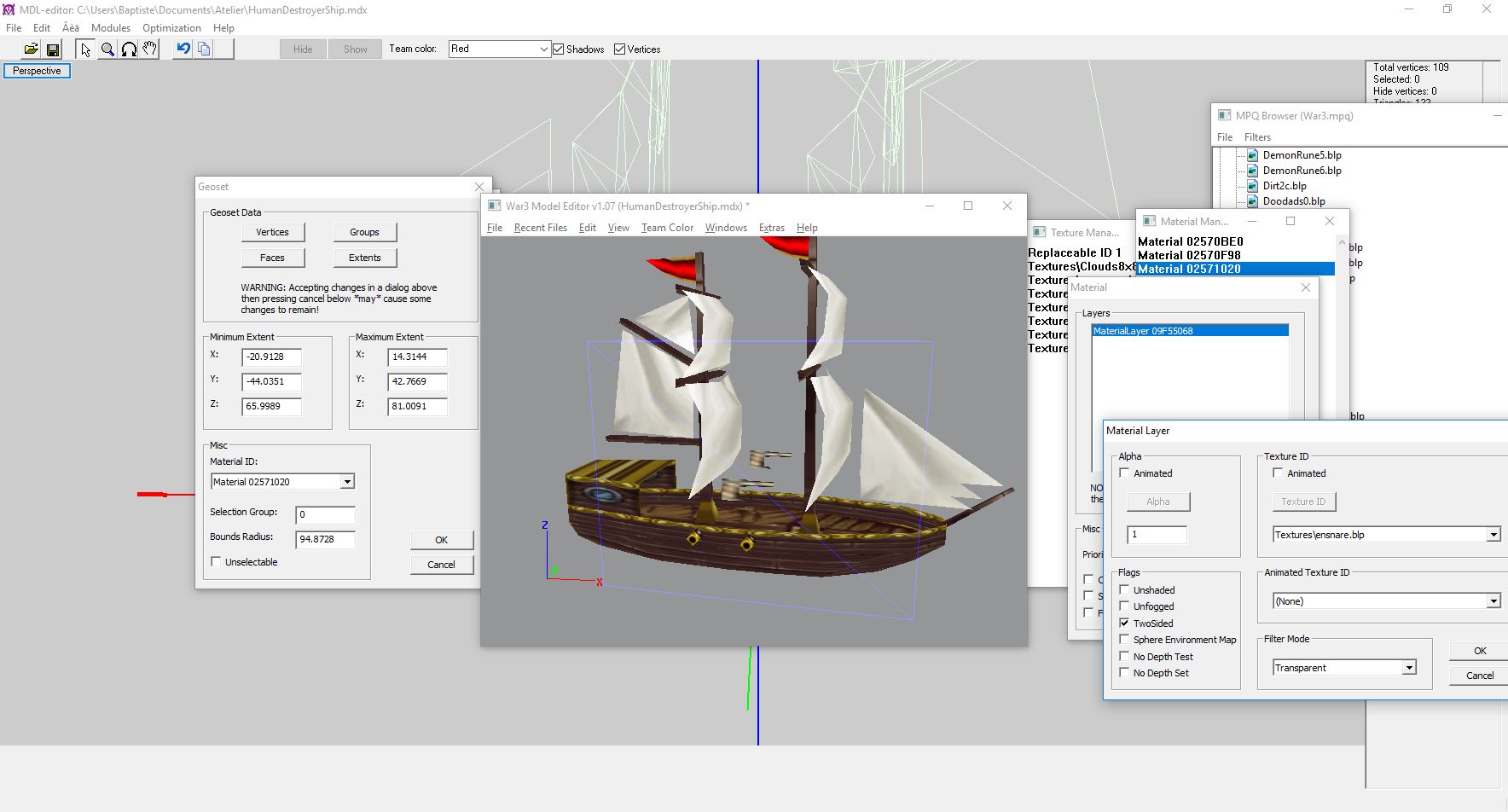1508x812 pixels.
Task: Click the blue Undo arrow icon
Action: pyautogui.click(x=183, y=49)
